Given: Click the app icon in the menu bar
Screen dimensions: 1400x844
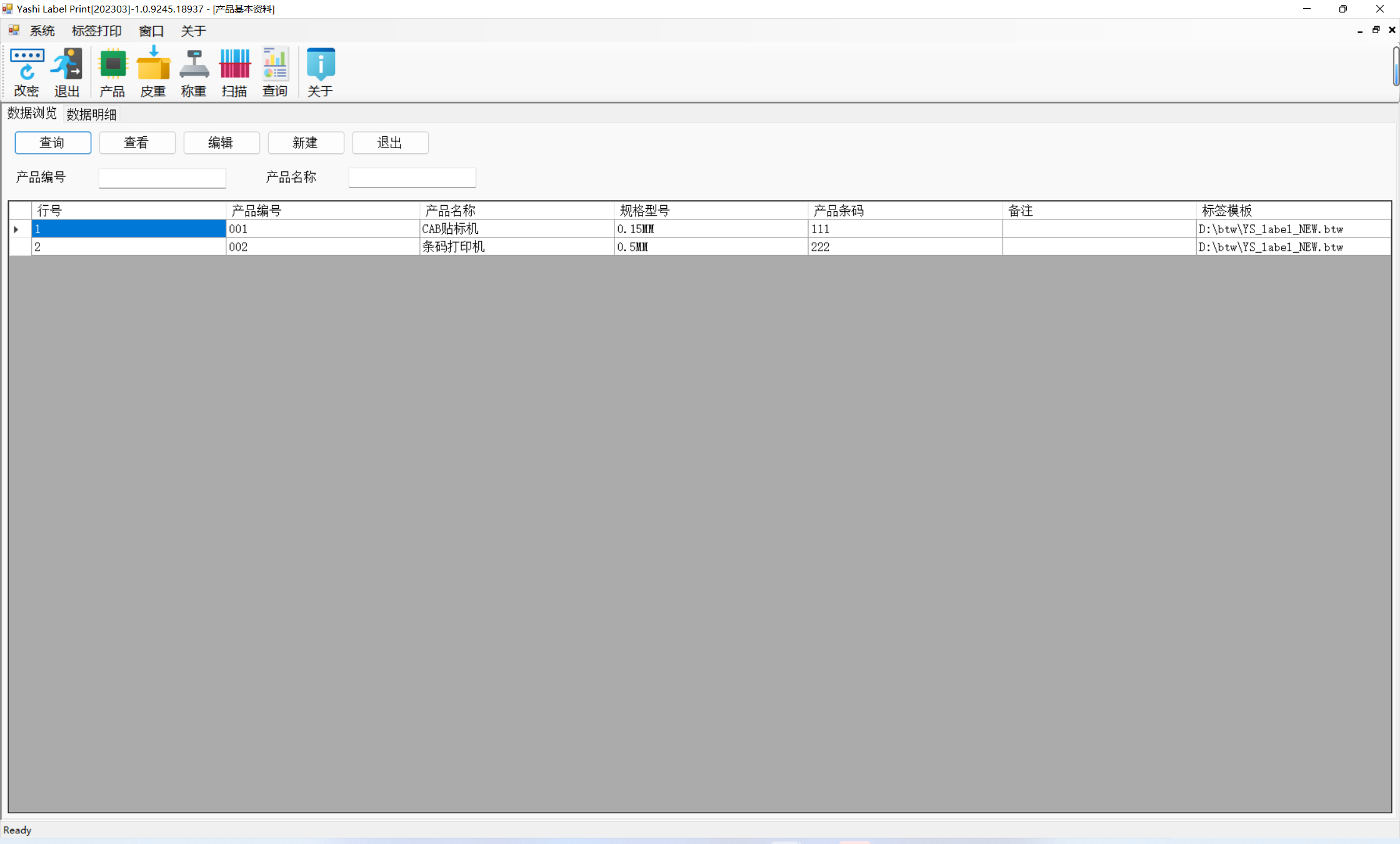Looking at the screenshot, I should (x=14, y=30).
